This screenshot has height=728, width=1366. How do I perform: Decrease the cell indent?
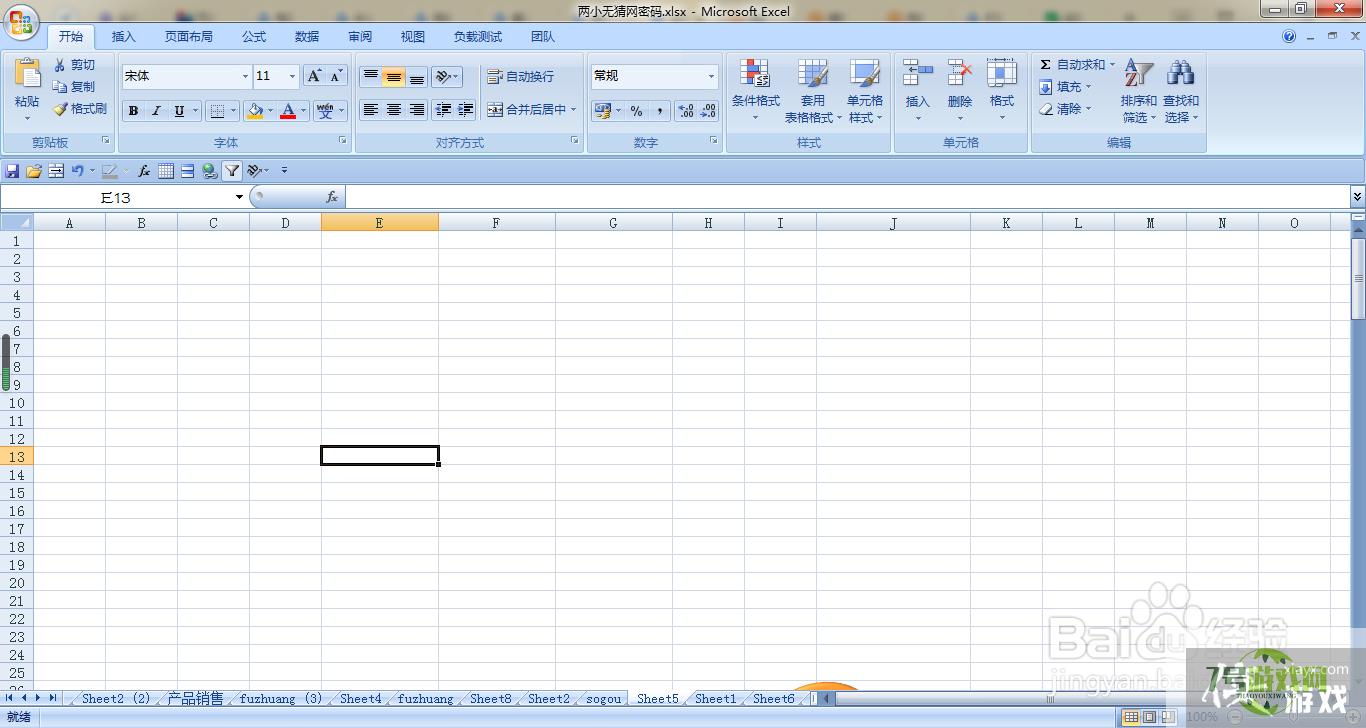(443, 110)
